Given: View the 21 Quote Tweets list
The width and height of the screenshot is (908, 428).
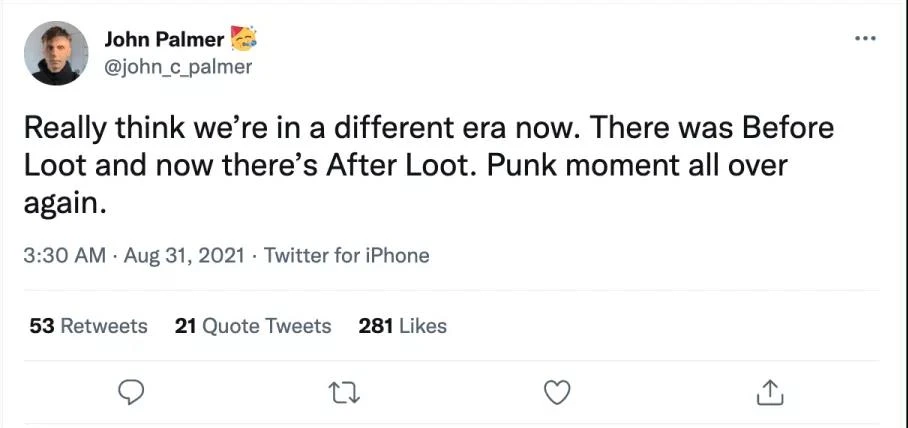Looking at the screenshot, I should pyautogui.click(x=252, y=326).
